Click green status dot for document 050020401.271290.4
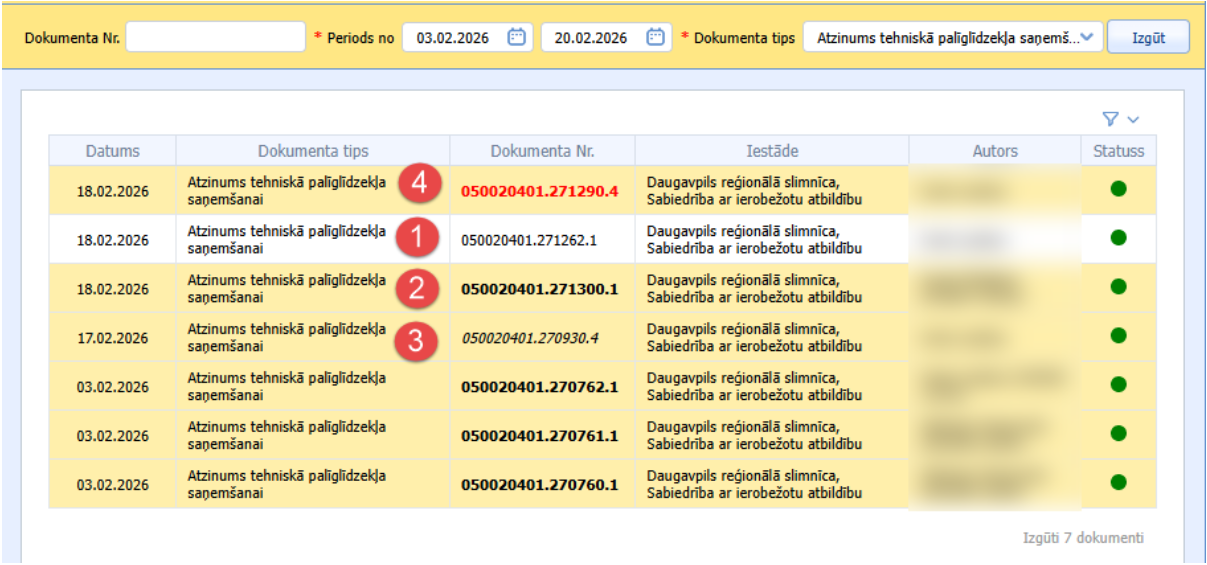 pyautogui.click(x=1118, y=189)
